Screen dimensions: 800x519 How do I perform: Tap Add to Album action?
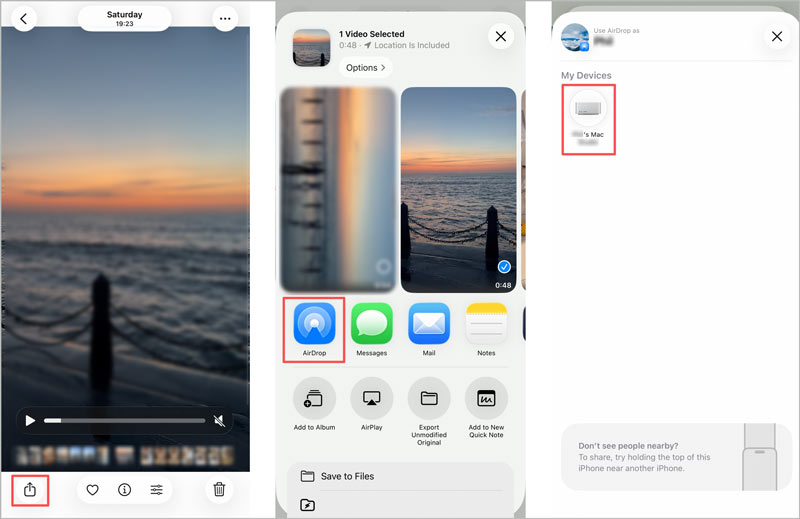(x=314, y=404)
